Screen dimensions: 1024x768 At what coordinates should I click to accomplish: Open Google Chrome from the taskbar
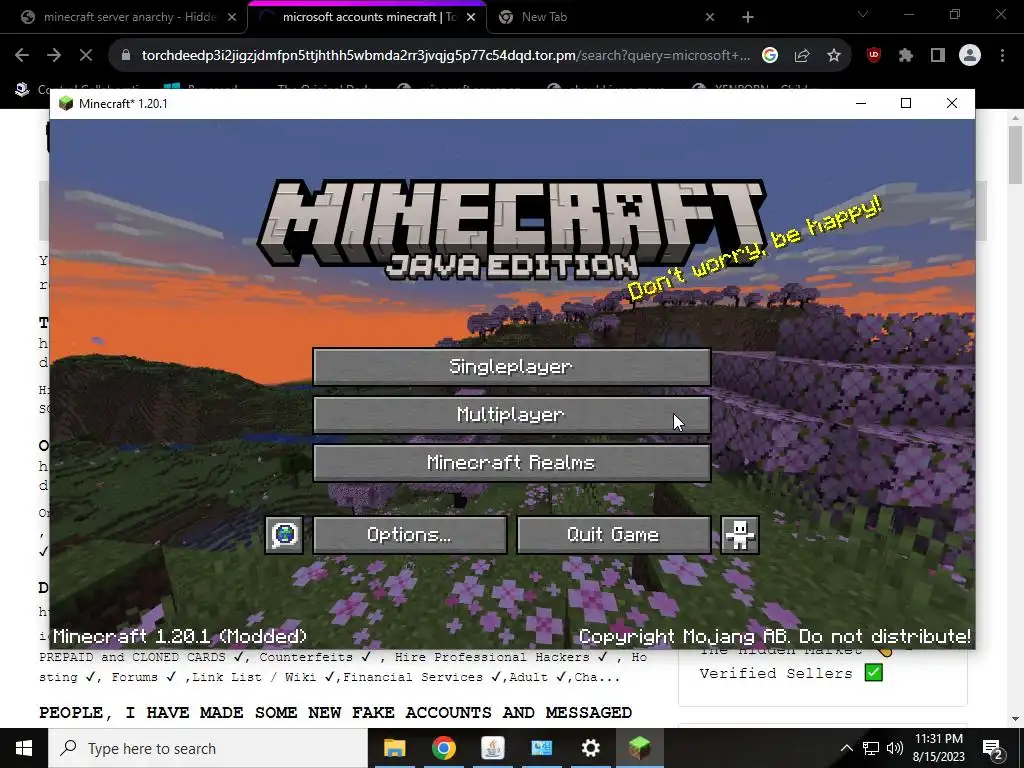[443, 748]
